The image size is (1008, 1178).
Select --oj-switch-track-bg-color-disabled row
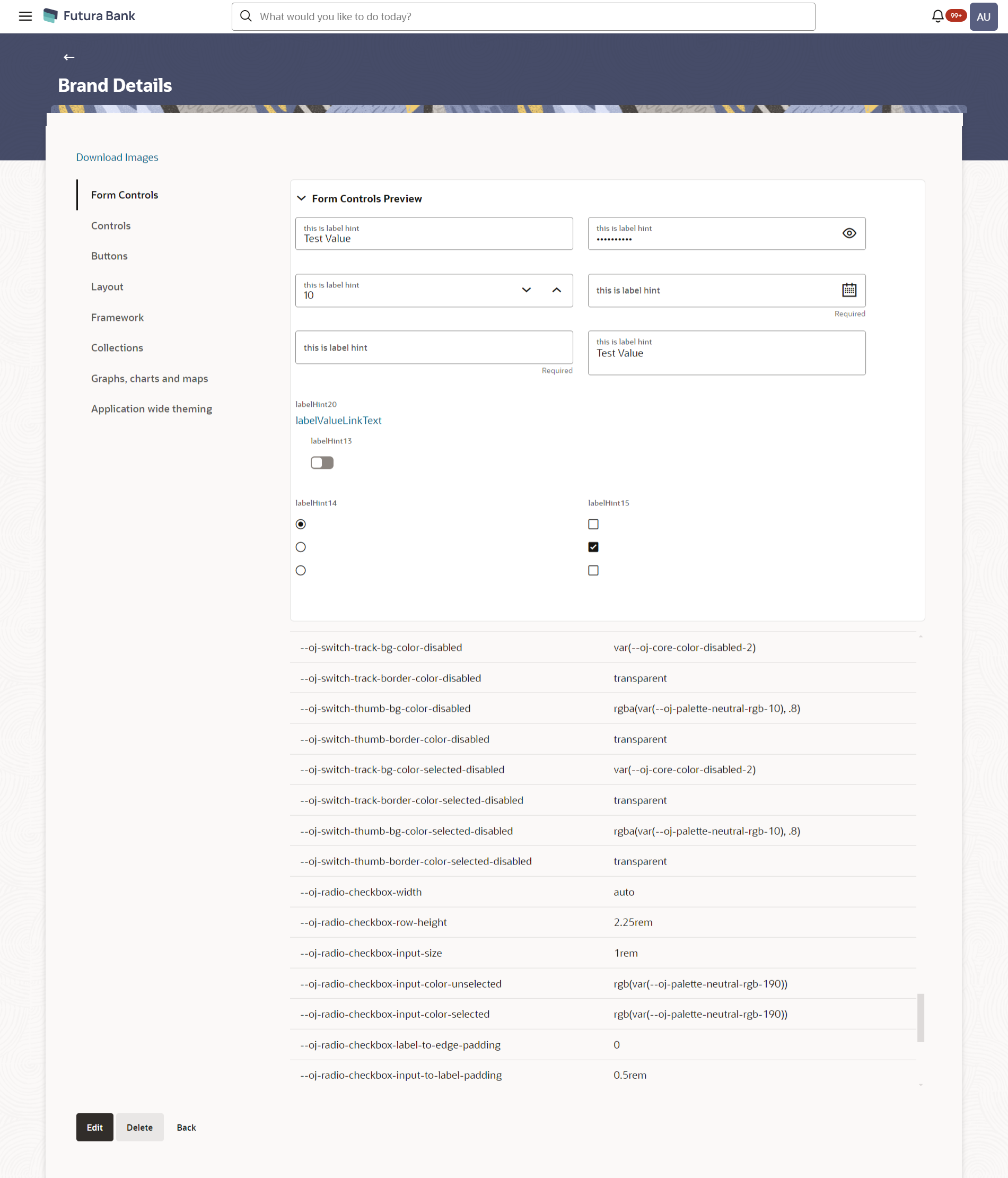(603, 647)
